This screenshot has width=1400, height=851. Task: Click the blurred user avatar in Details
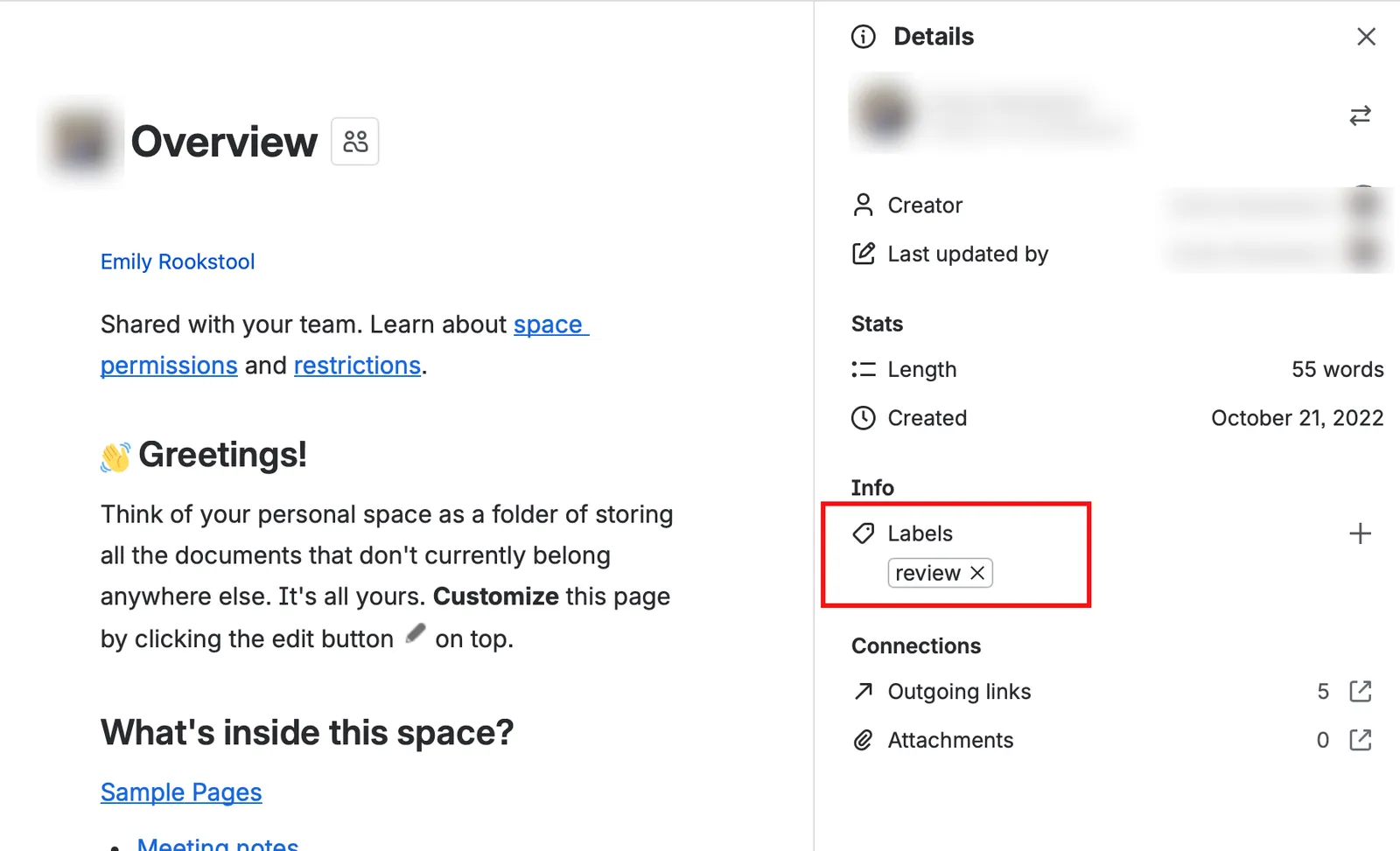coord(884,115)
